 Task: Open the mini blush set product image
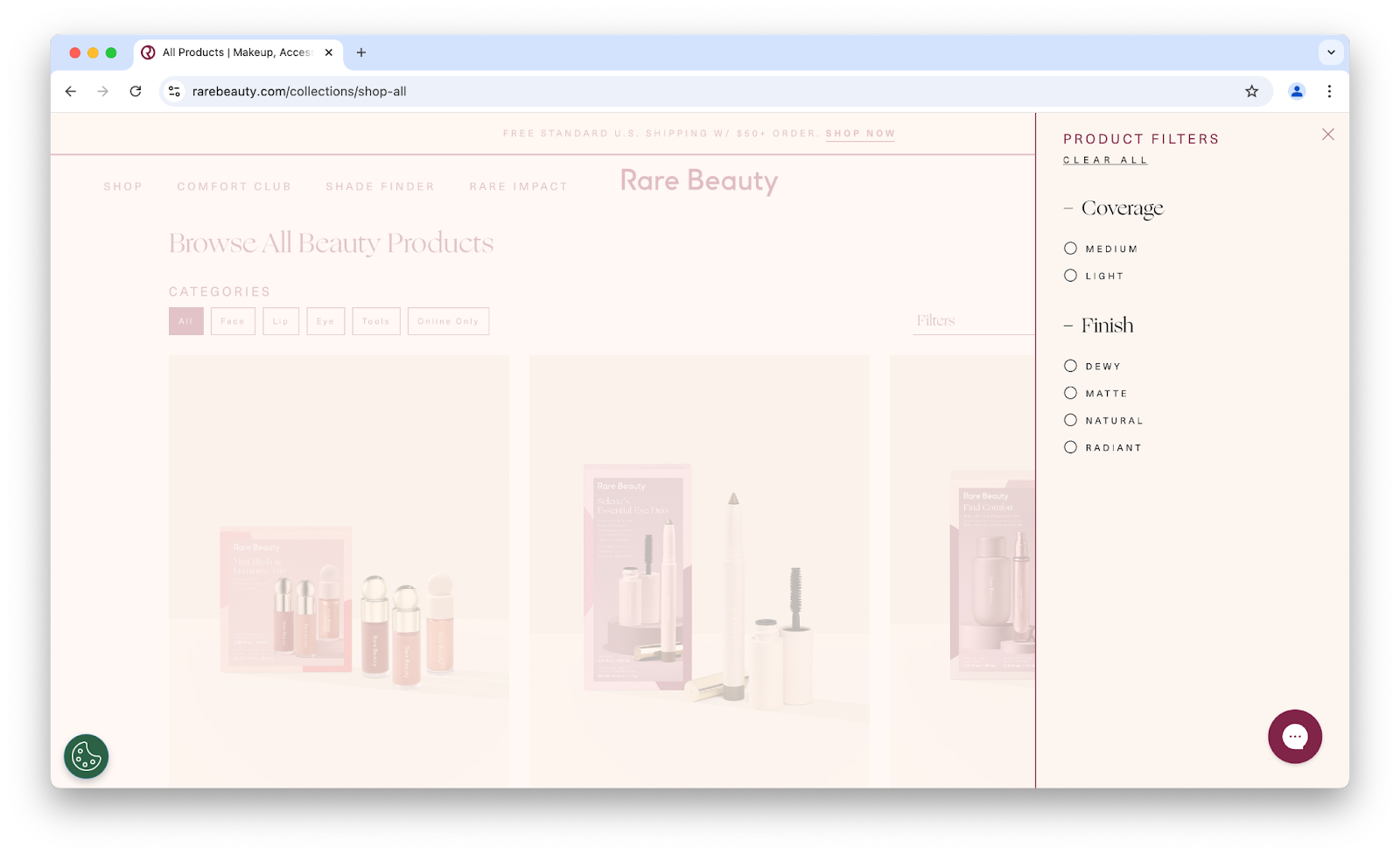[x=339, y=571]
